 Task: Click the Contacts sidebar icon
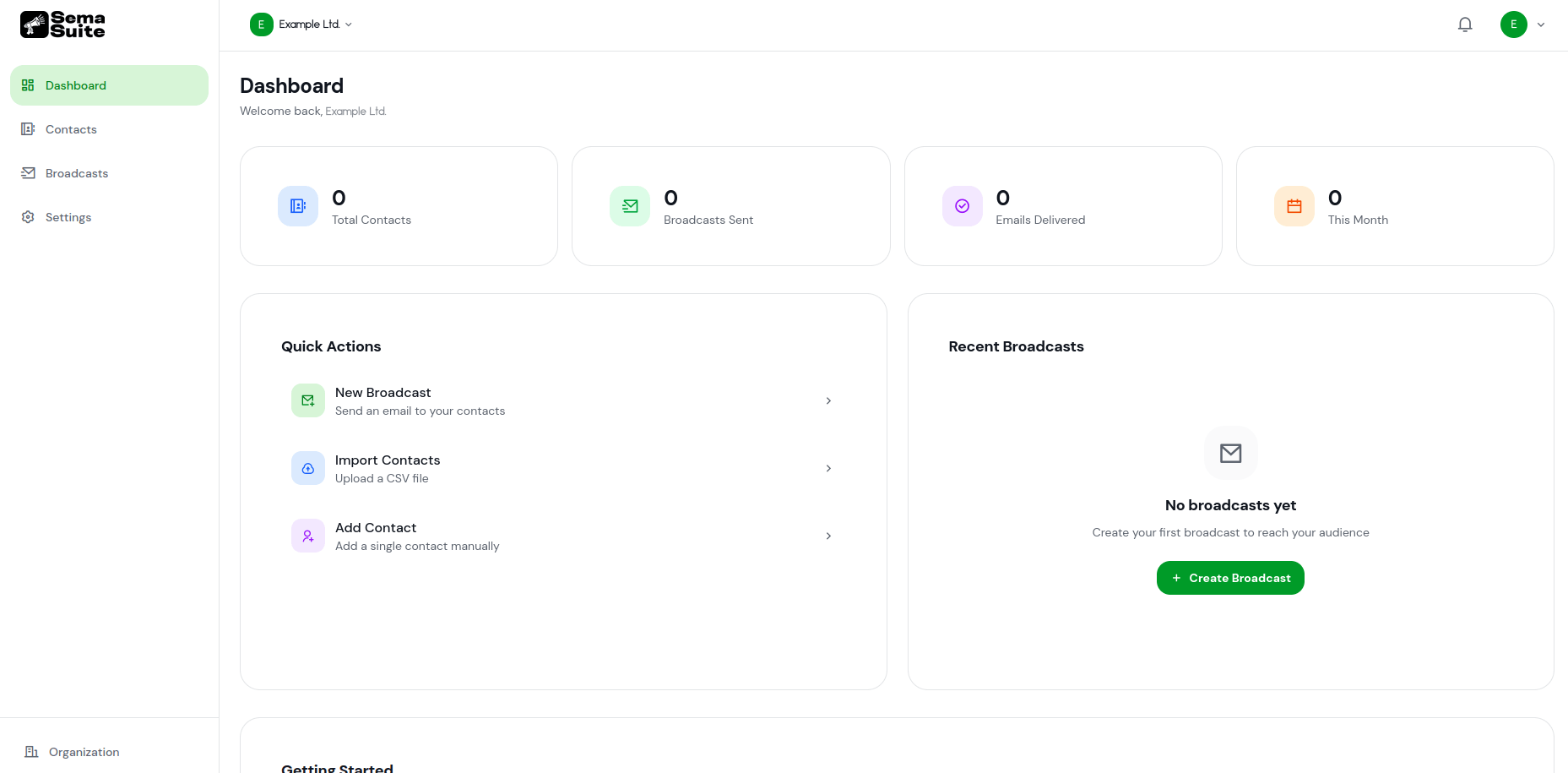[28, 128]
